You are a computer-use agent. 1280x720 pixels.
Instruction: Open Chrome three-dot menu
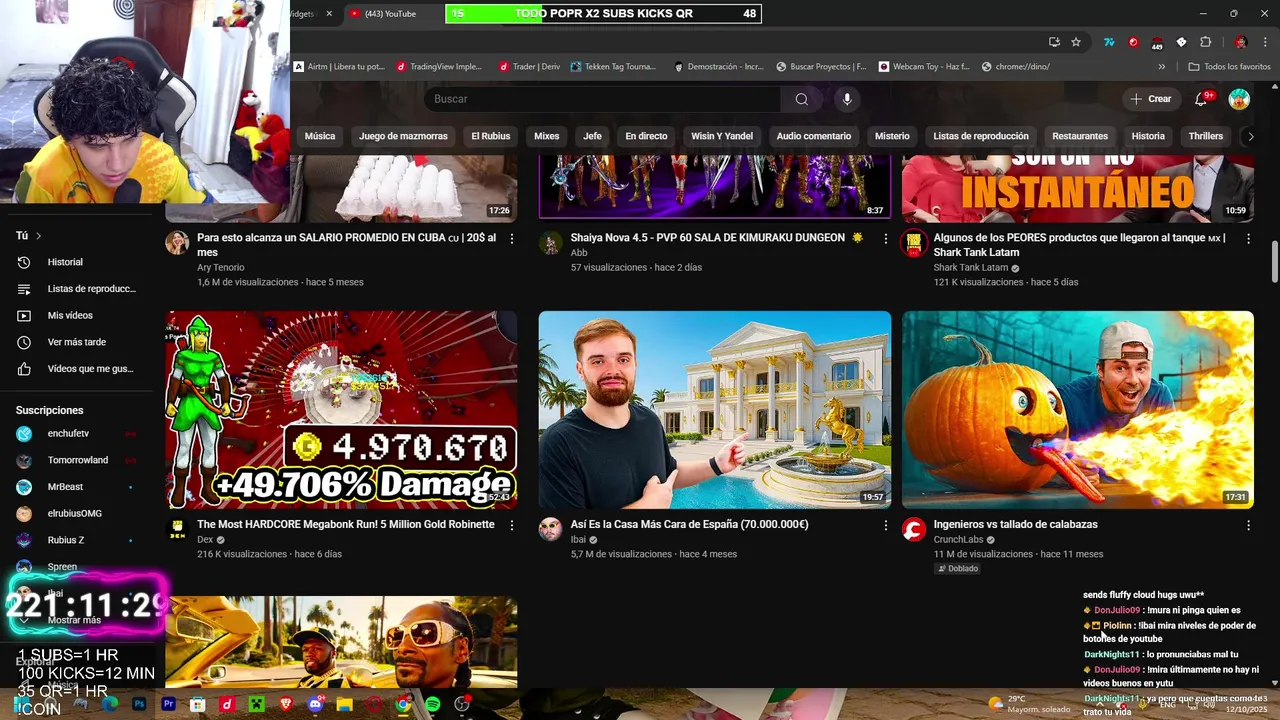pyautogui.click(x=1265, y=42)
